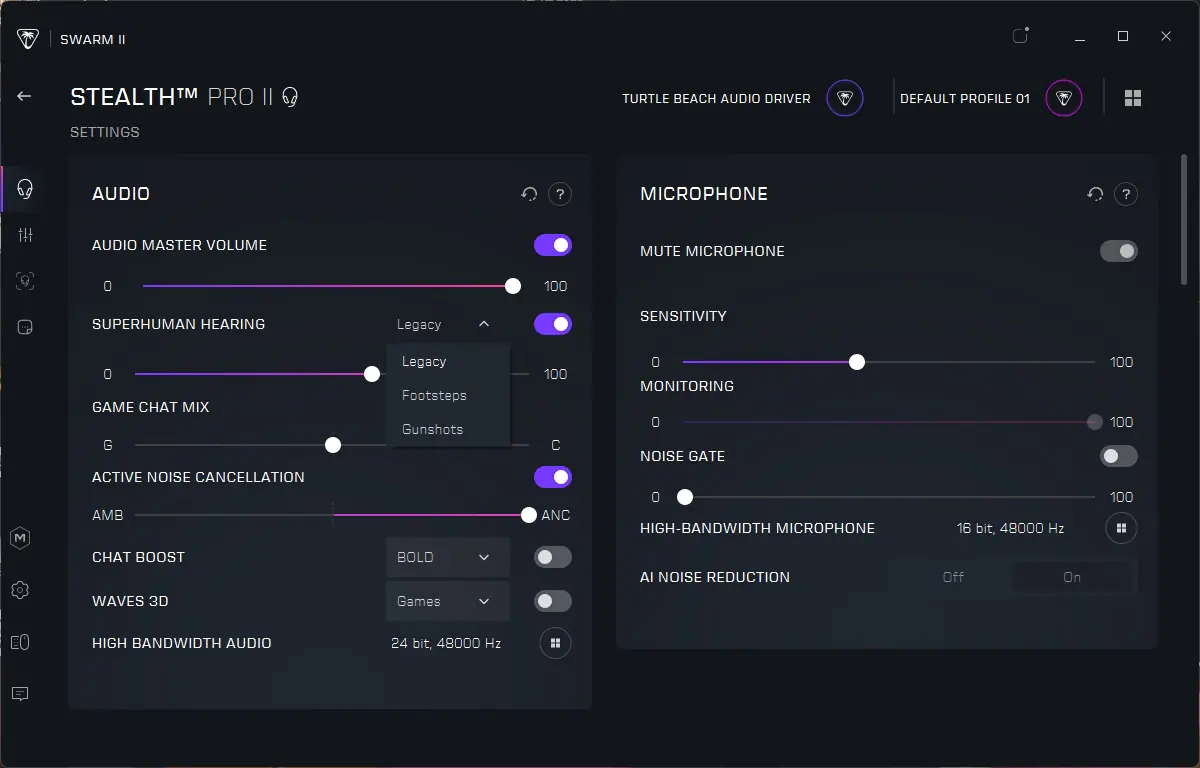Open the headset settings sidebar icon
The image size is (1200, 768).
point(25,188)
